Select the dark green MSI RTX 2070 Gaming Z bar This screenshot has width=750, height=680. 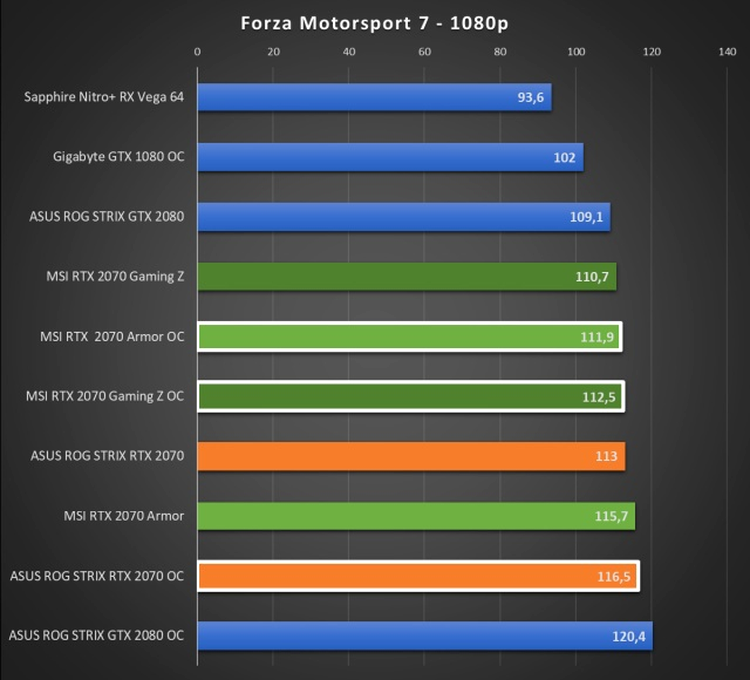tap(407, 276)
